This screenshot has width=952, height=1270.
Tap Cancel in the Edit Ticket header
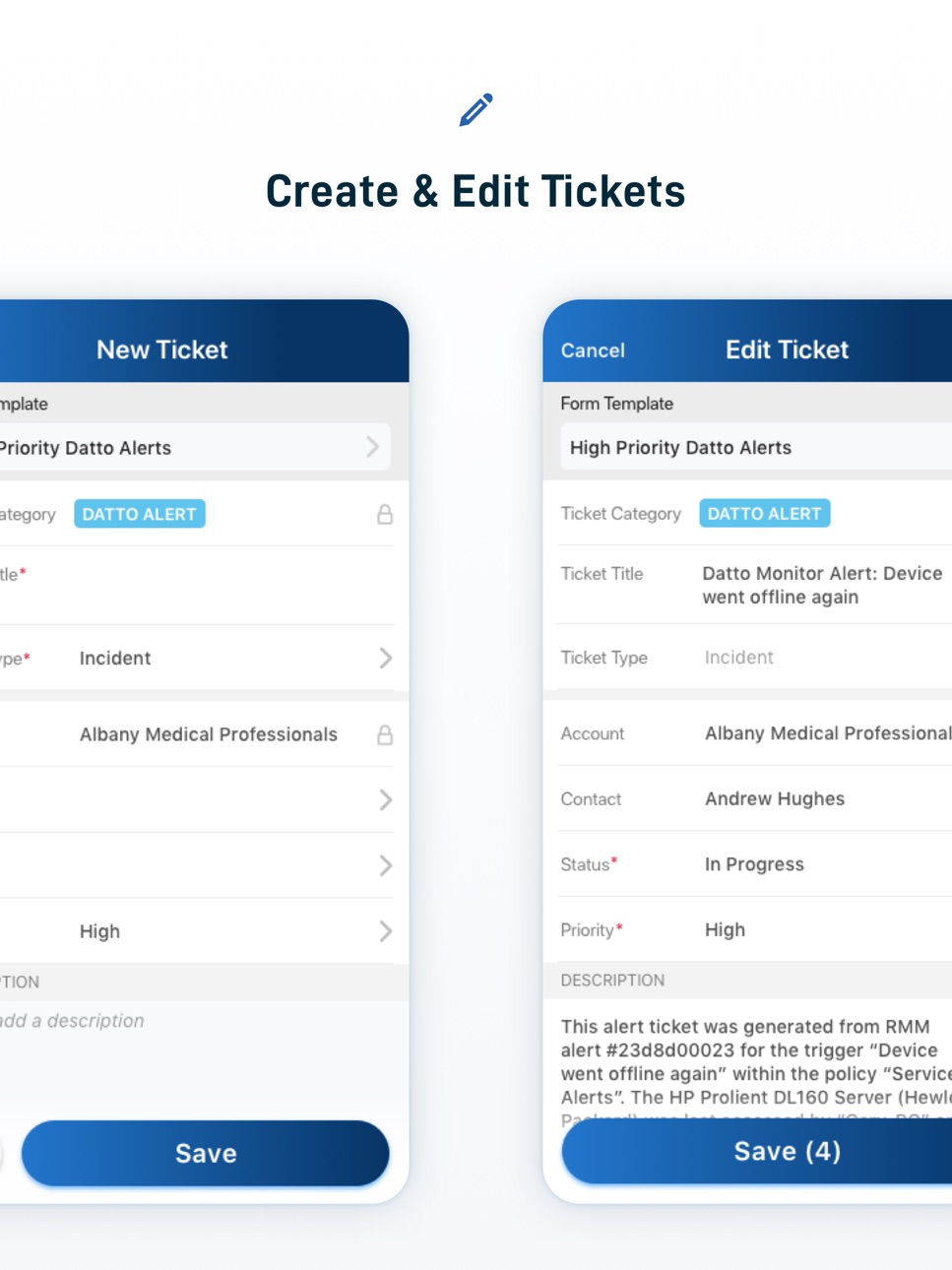click(x=593, y=350)
